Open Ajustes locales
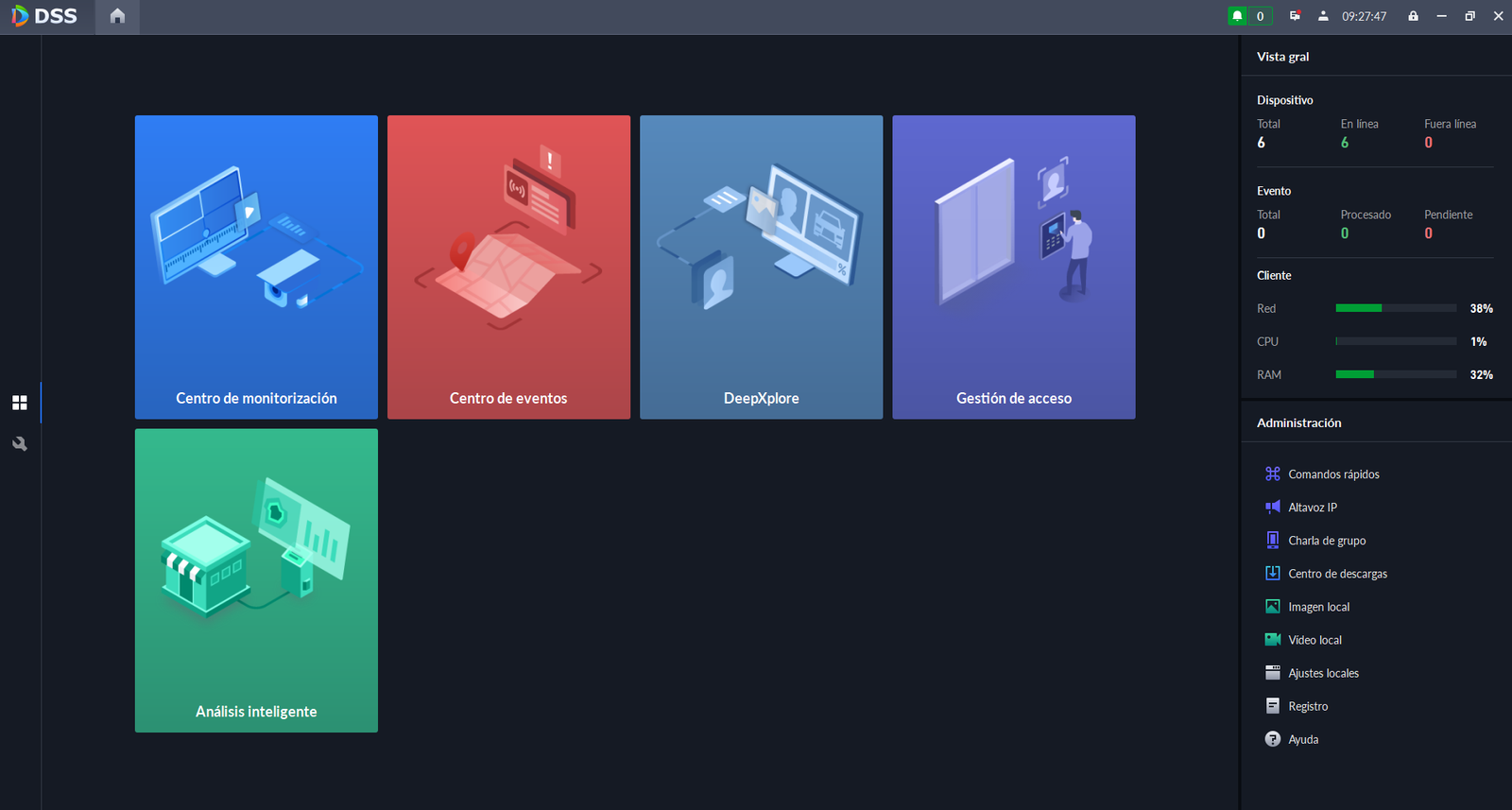Viewport: 1512px width, 810px height. [1323, 673]
